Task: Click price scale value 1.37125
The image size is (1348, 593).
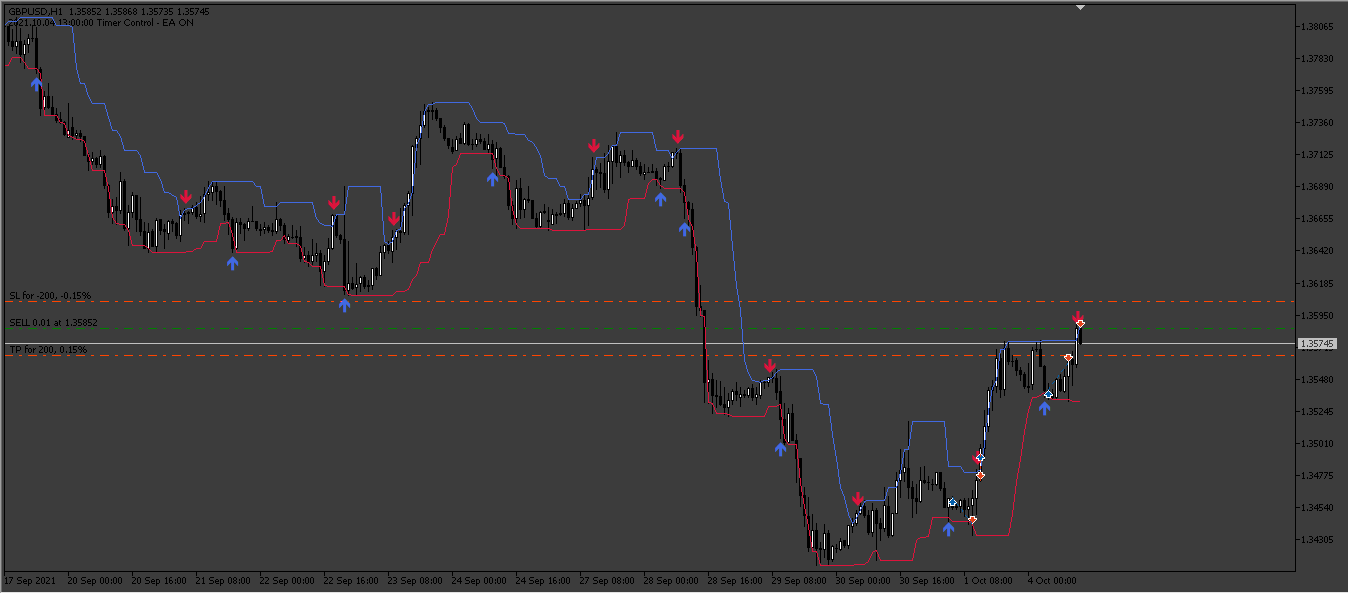Action: point(1316,155)
